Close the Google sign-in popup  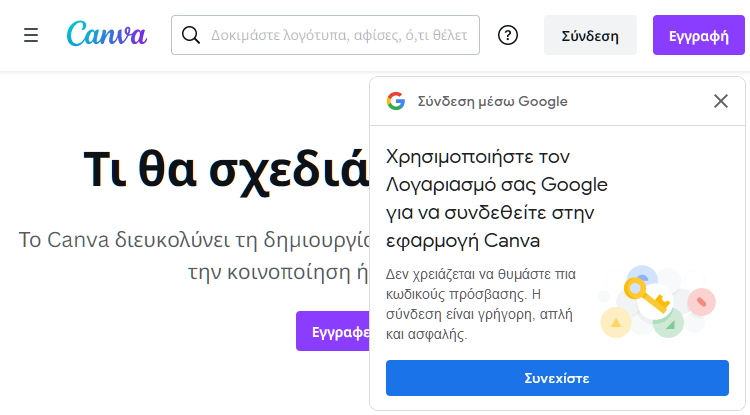(x=721, y=101)
